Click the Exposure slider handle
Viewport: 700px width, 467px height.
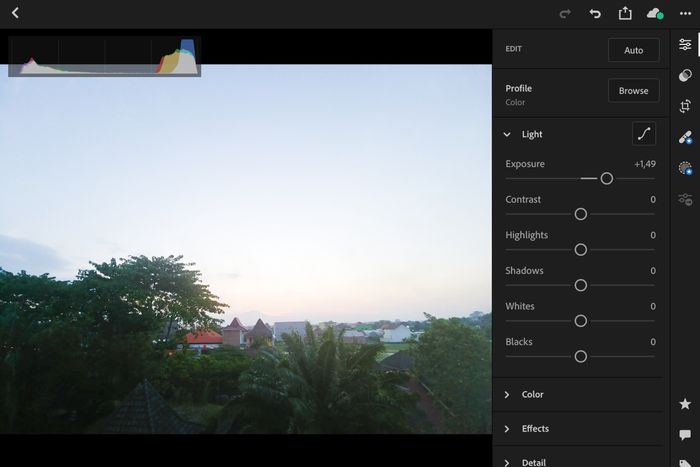606,179
